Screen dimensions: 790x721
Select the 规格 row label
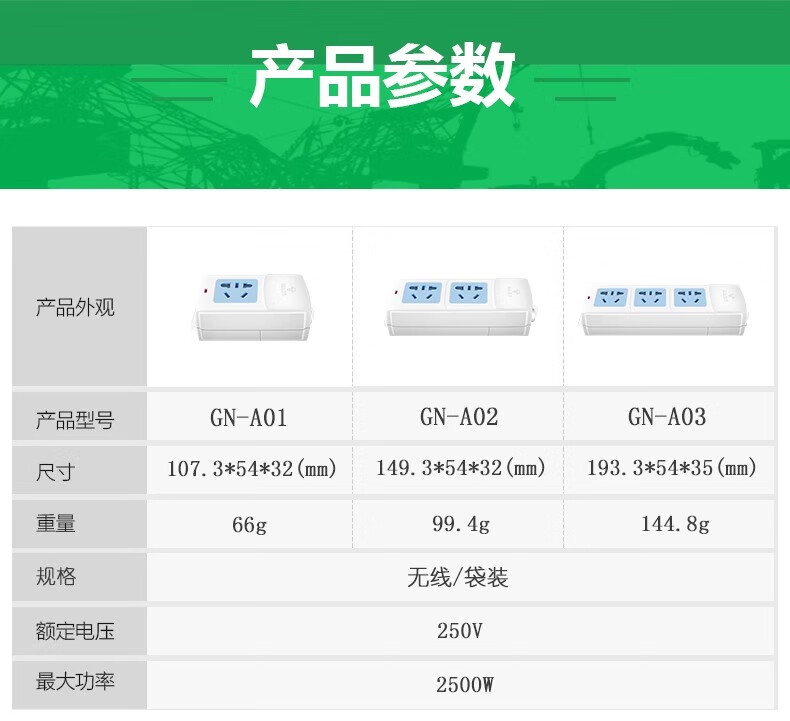[x=56, y=577]
